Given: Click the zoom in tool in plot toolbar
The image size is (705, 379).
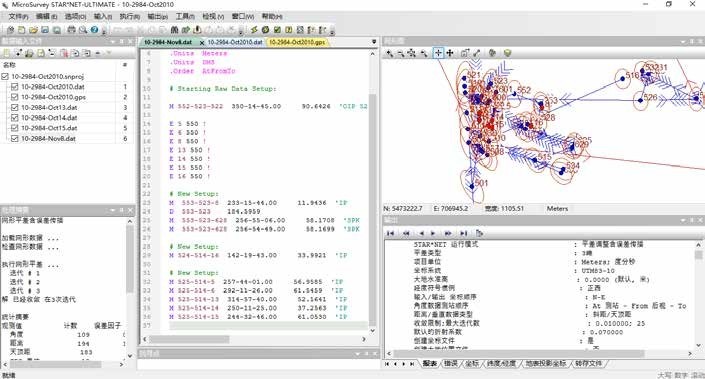Looking at the screenshot, I should tap(389, 53).
